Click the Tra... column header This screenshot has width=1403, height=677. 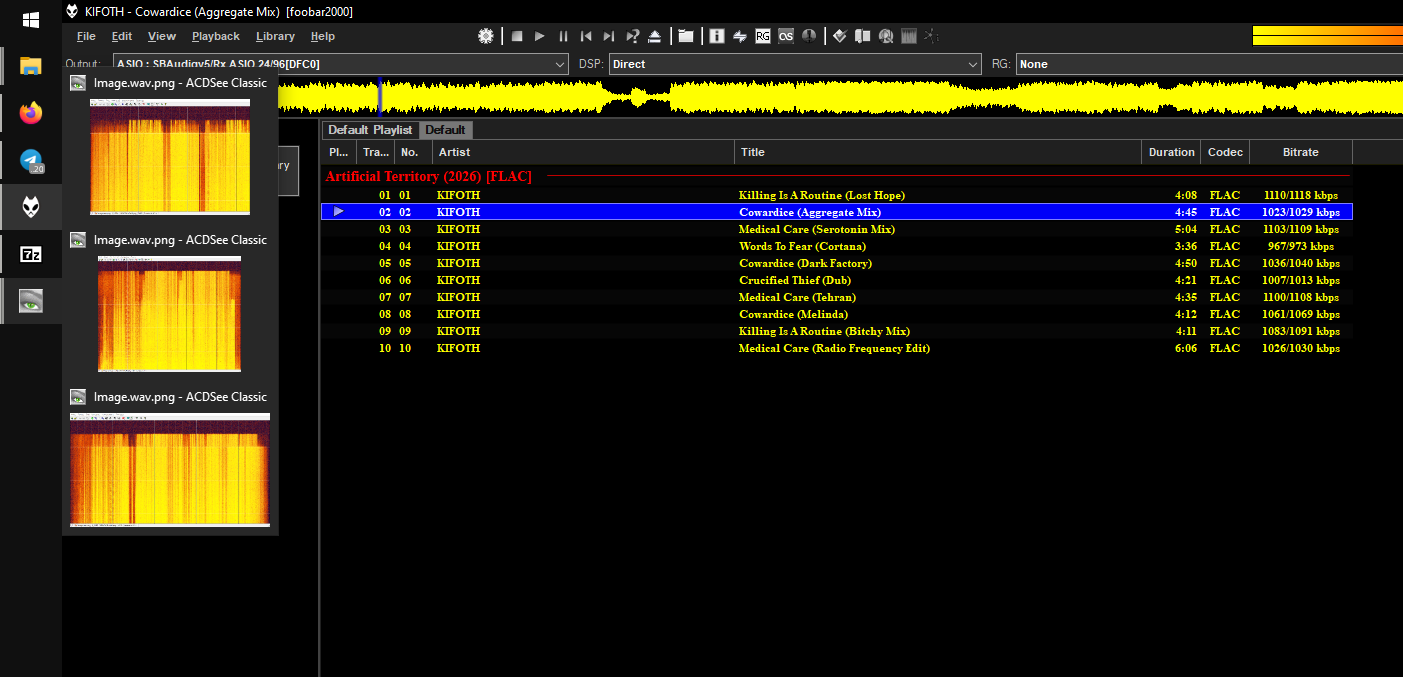click(x=375, y=152)
